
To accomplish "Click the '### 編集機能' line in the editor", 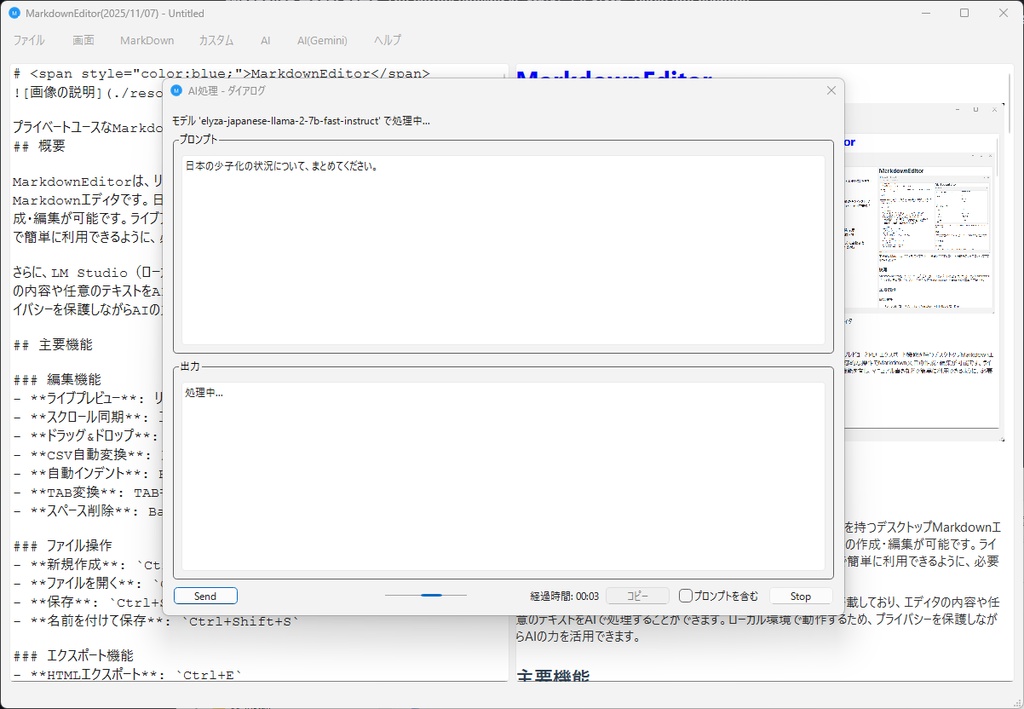I will click(x=57, y=379).
